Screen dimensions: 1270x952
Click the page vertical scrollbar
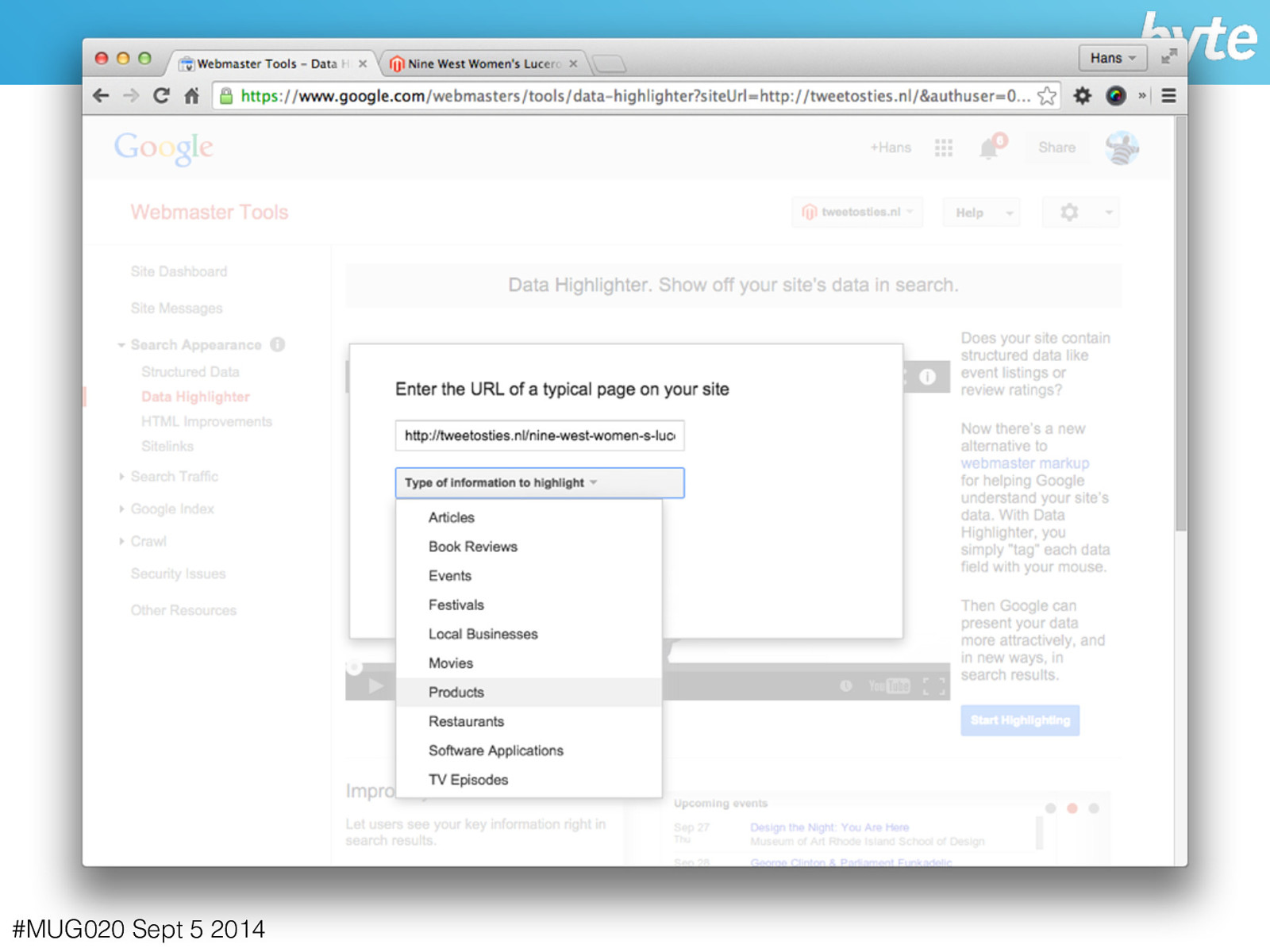tap(1181, 325)
